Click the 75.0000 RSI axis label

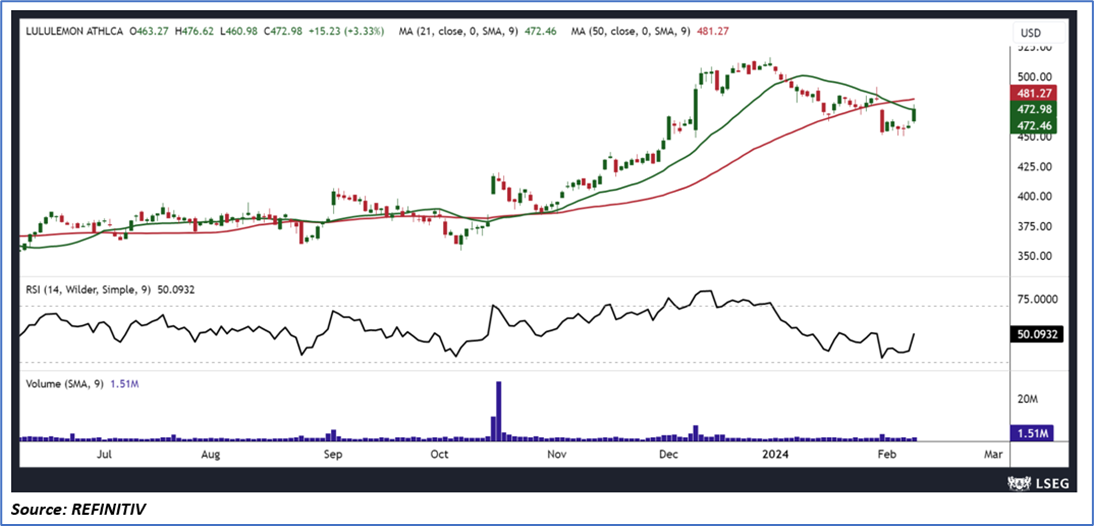tap(1039, 299)
